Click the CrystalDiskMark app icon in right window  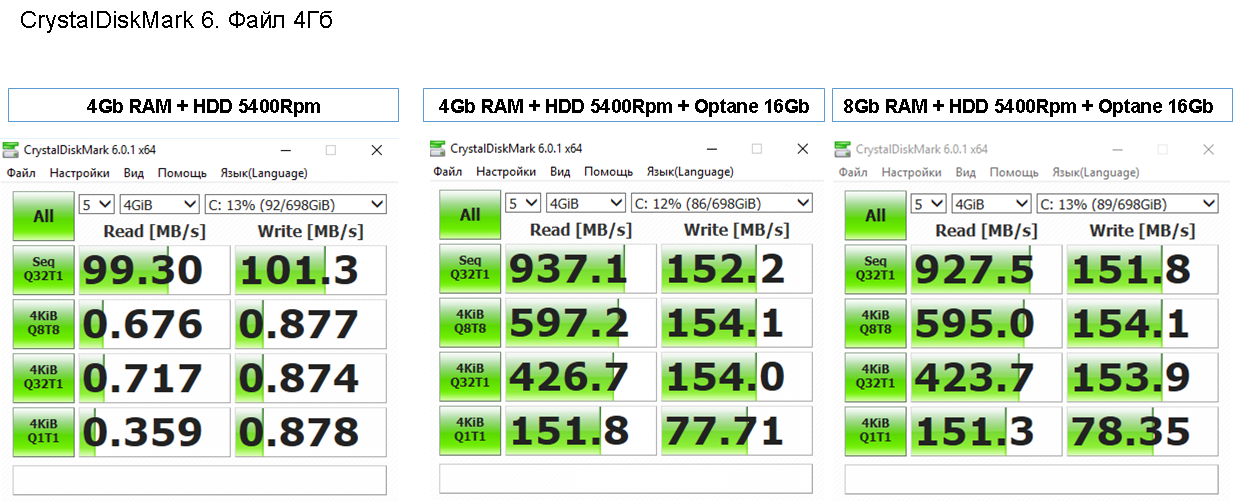coord(844,149)
